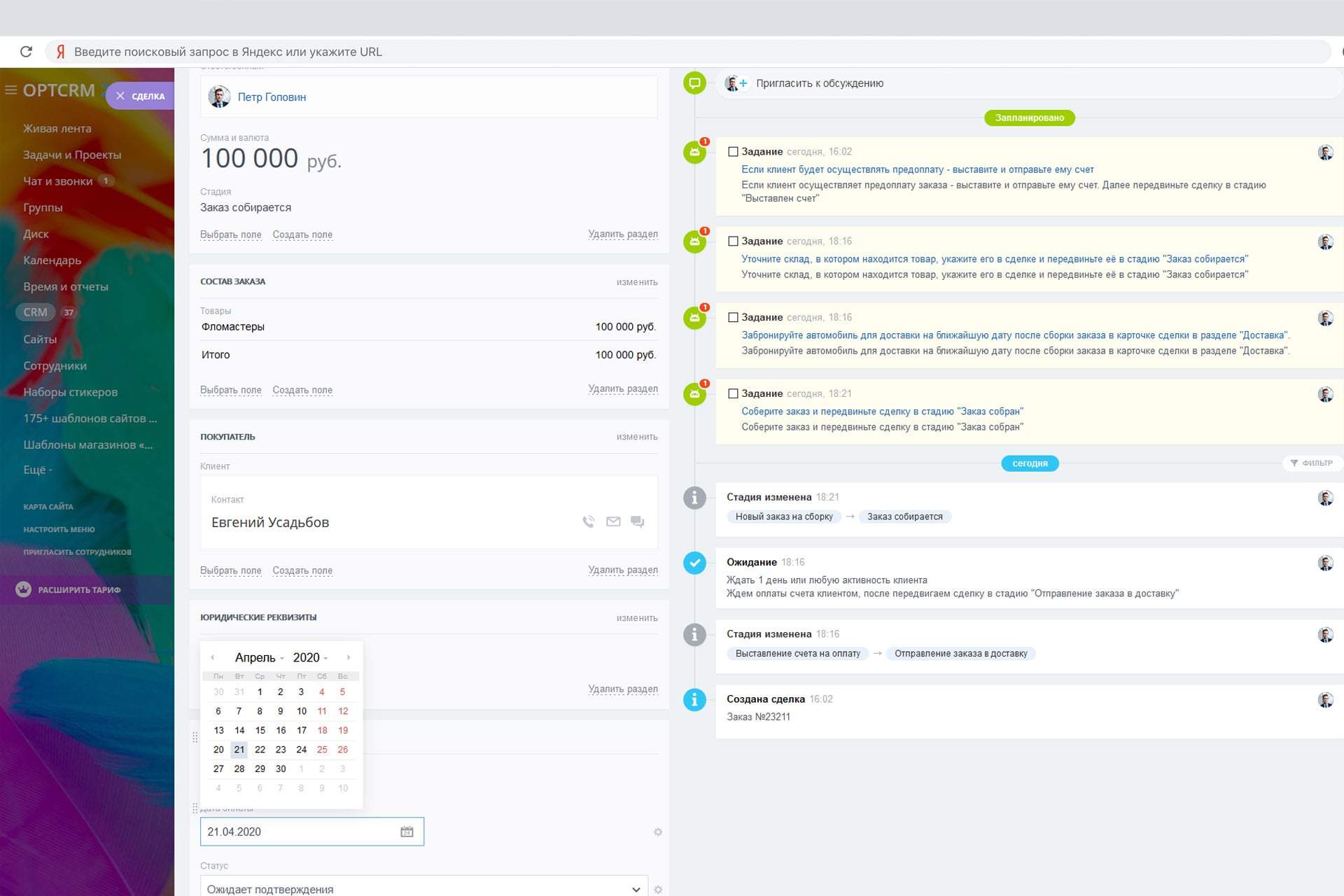Viewport: 1344px width, 896px height.
Task: Check the task 'Соберите заказ' checkbox
Action: click(733, 394)
